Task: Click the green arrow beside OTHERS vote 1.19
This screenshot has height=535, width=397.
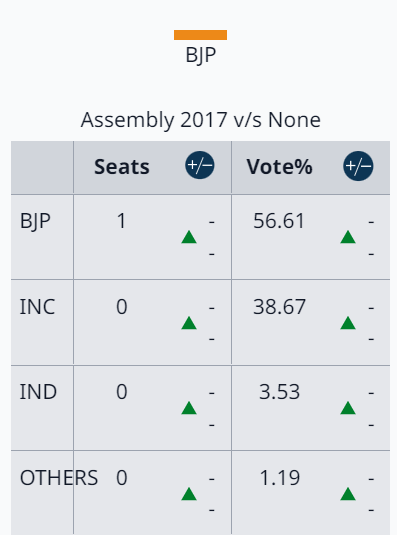Action: (x=348, y=494)
